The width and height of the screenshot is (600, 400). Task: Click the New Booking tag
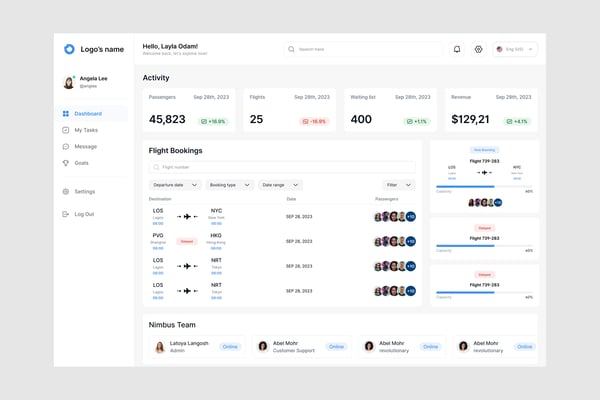[484, 150]
